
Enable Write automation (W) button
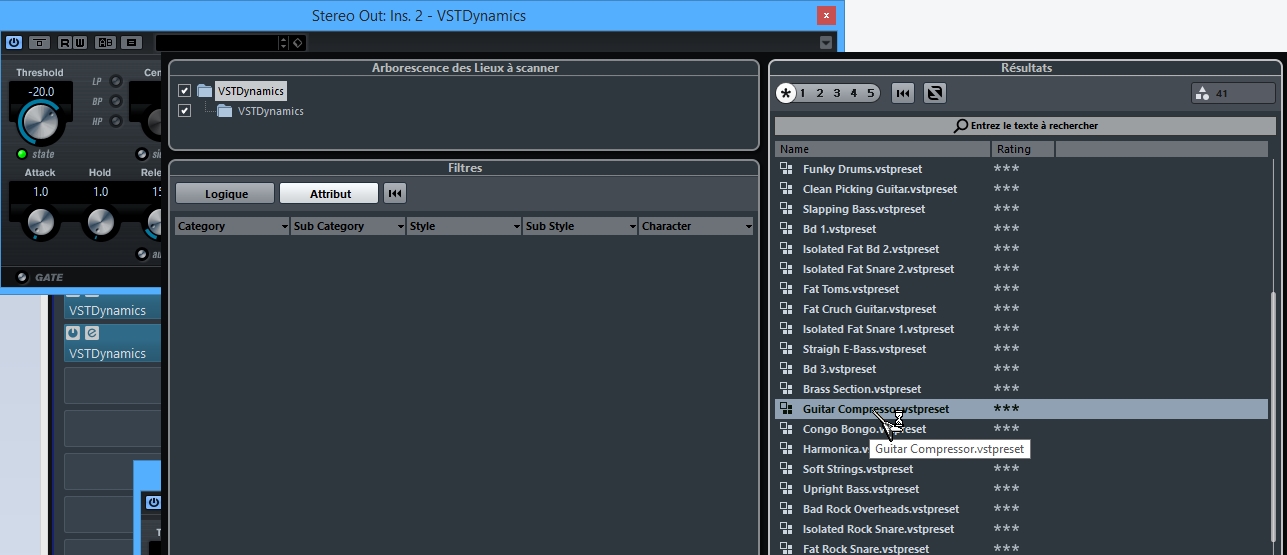pyautogui.click(x=80, y=42)
